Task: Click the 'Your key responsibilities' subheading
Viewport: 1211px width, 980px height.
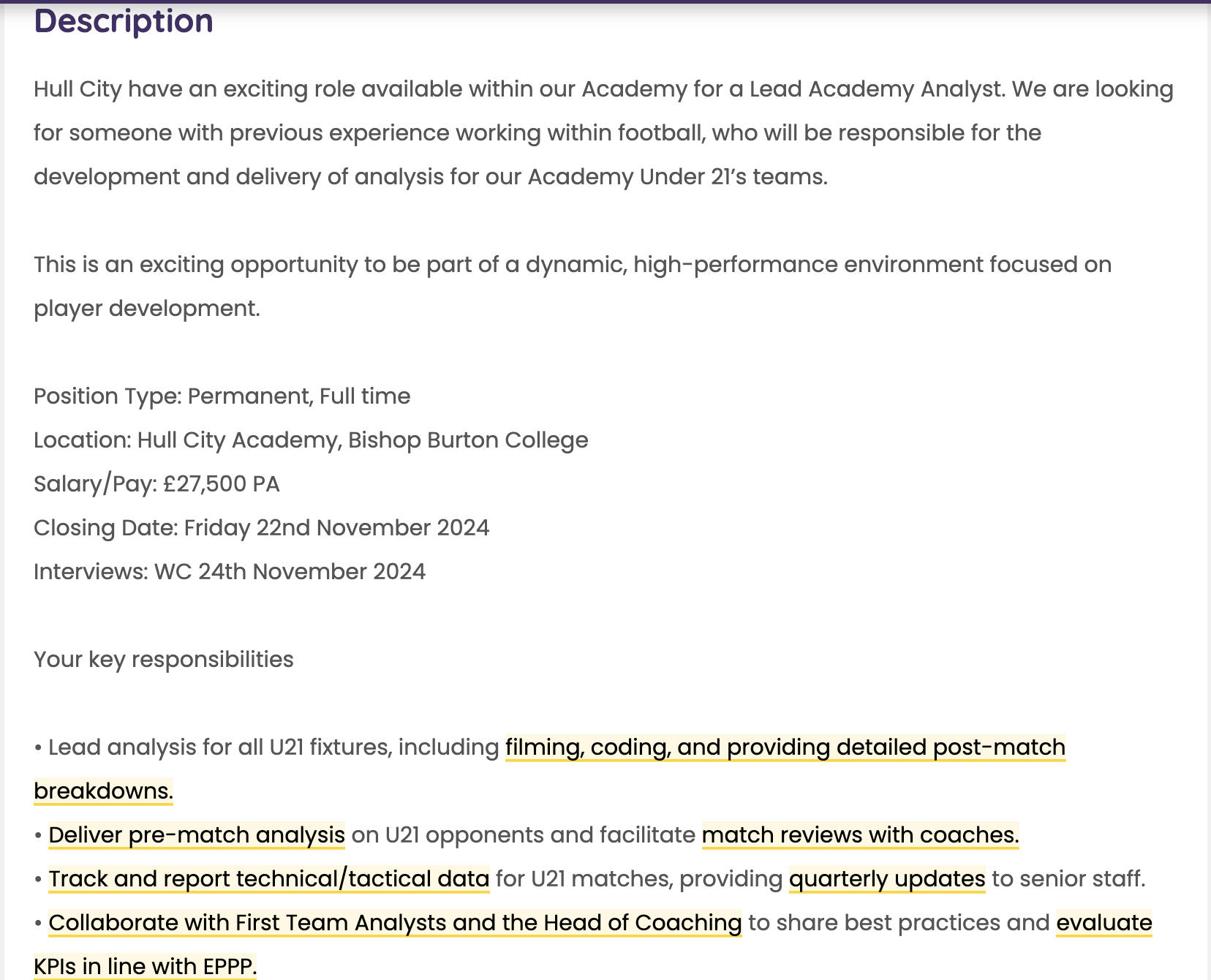Action: [163, 660]
